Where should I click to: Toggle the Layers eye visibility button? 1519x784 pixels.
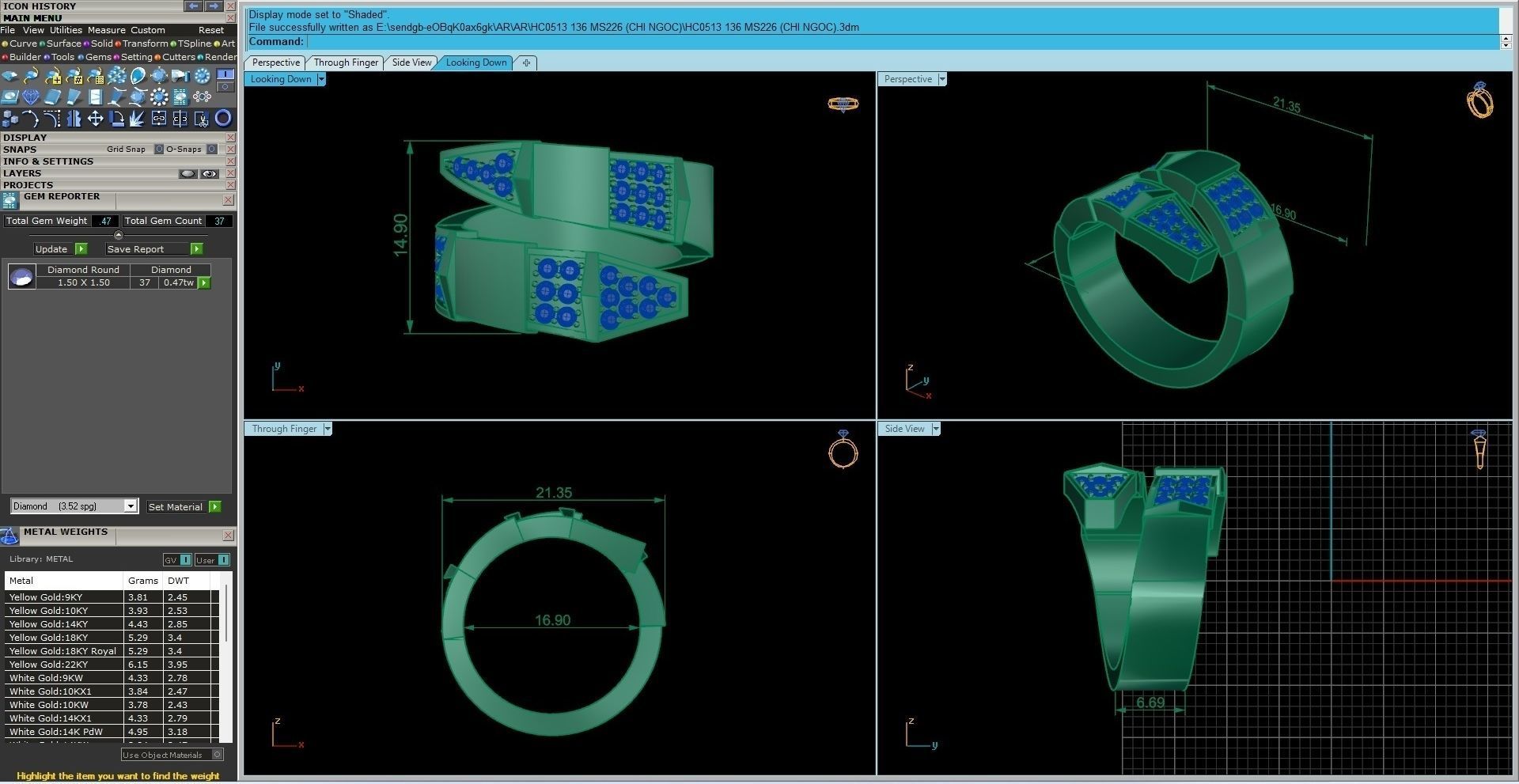click(210, 173)
